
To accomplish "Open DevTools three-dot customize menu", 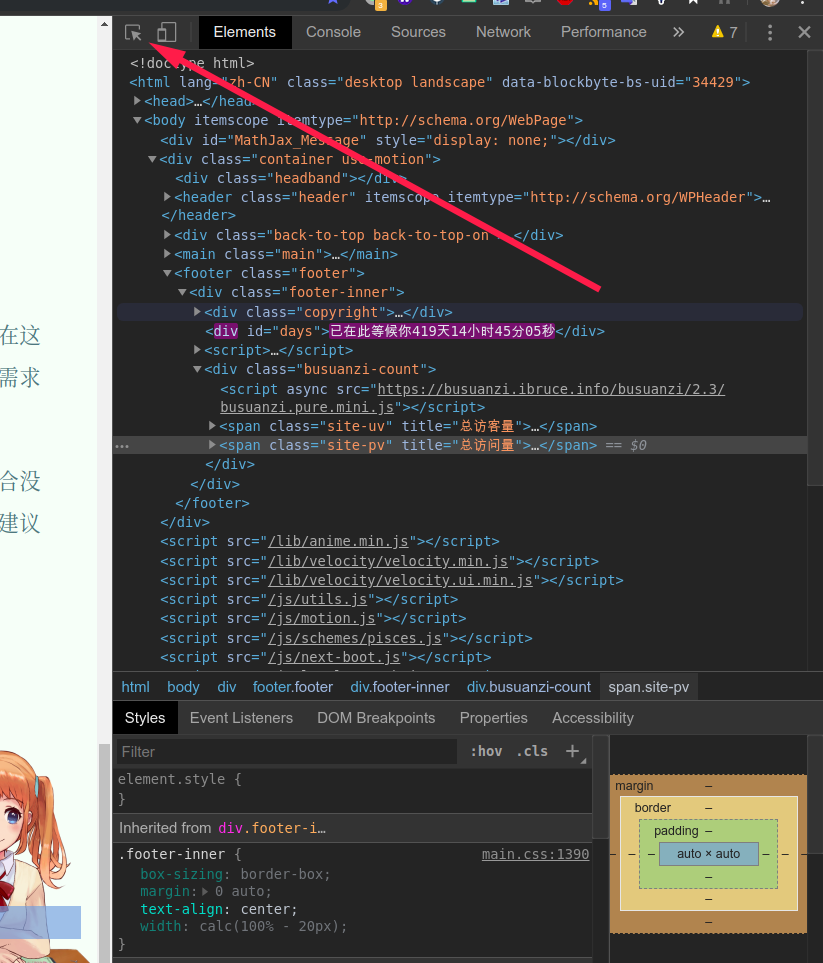I will [770, 32].
